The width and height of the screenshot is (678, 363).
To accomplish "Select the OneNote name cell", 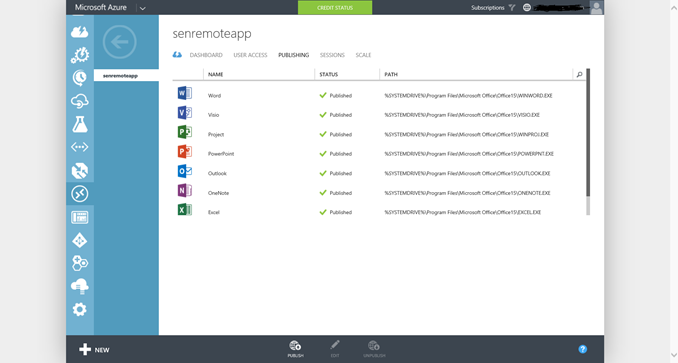I will (218, 193).
